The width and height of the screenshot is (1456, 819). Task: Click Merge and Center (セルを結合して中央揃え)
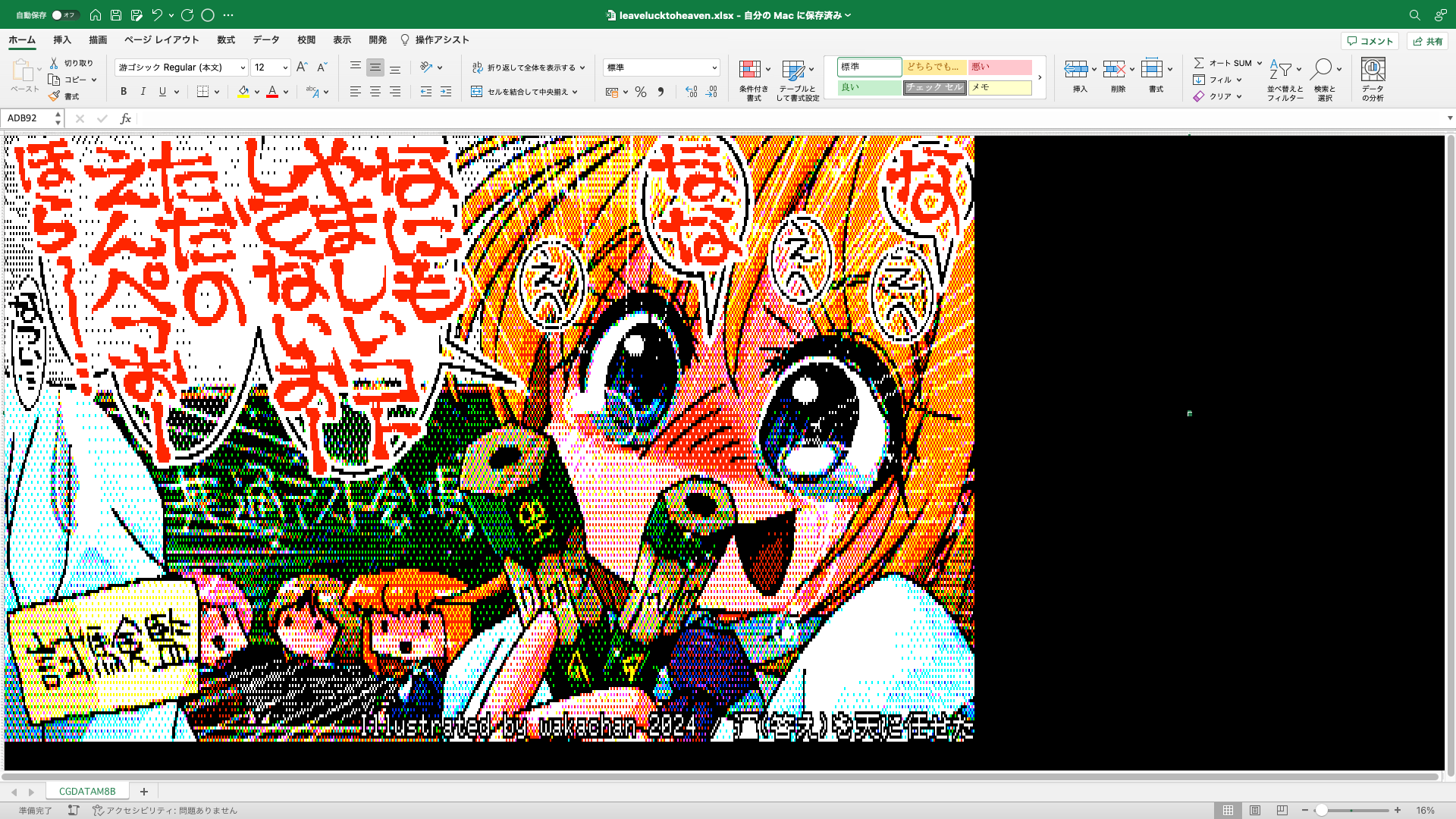tap(525, 92)
